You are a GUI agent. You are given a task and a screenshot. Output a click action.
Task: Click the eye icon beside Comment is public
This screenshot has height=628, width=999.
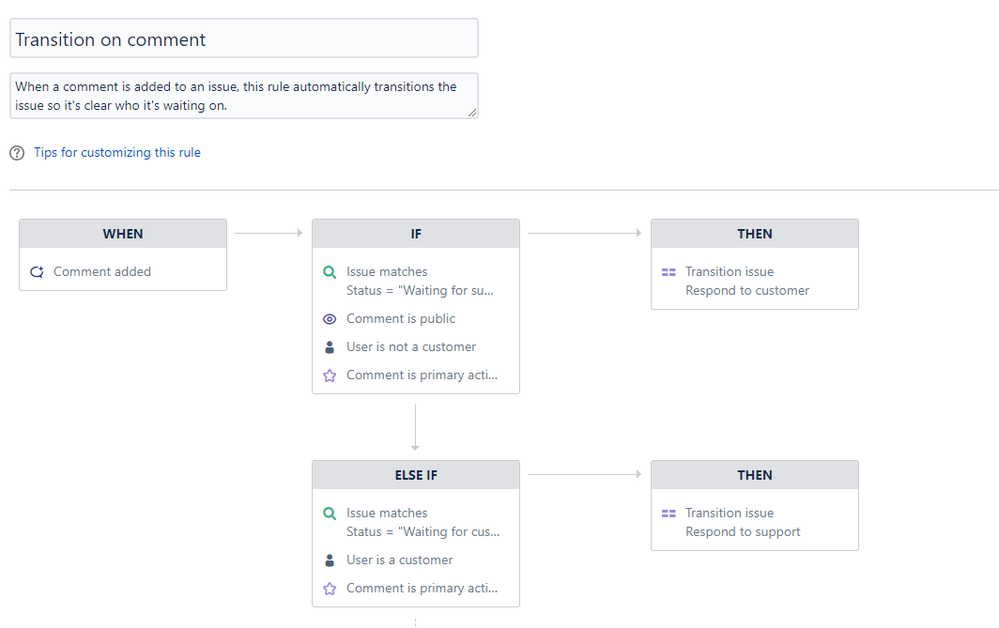pos(330,319)
